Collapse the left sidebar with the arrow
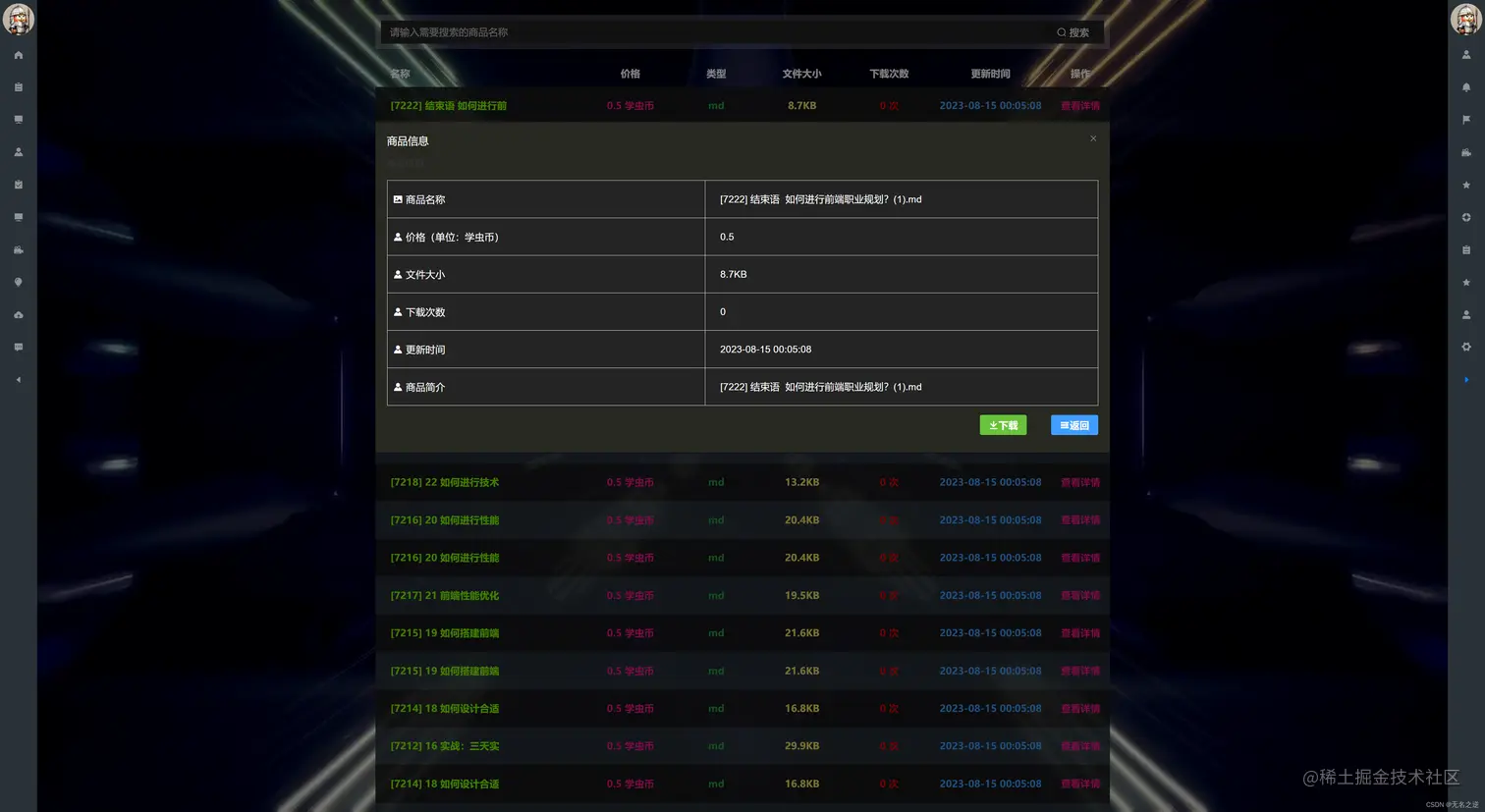This screenshot has width=1485, height=812. pos(18,379)
